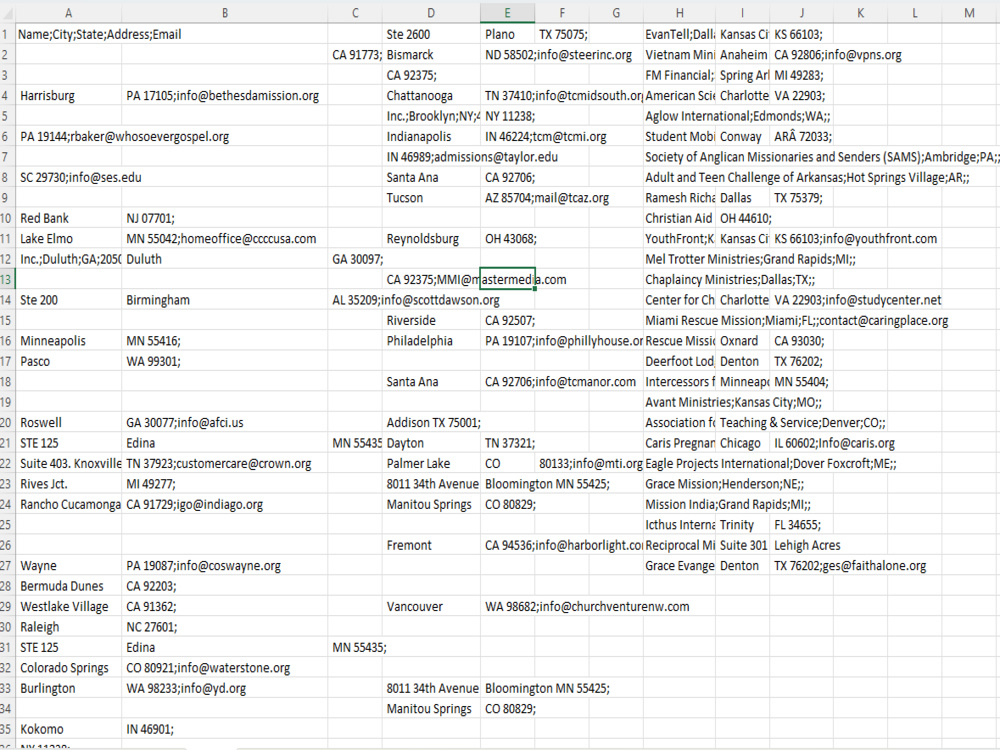
Task: Click cell 'Harrisburg' in column A
Action: tap(68, 96)
